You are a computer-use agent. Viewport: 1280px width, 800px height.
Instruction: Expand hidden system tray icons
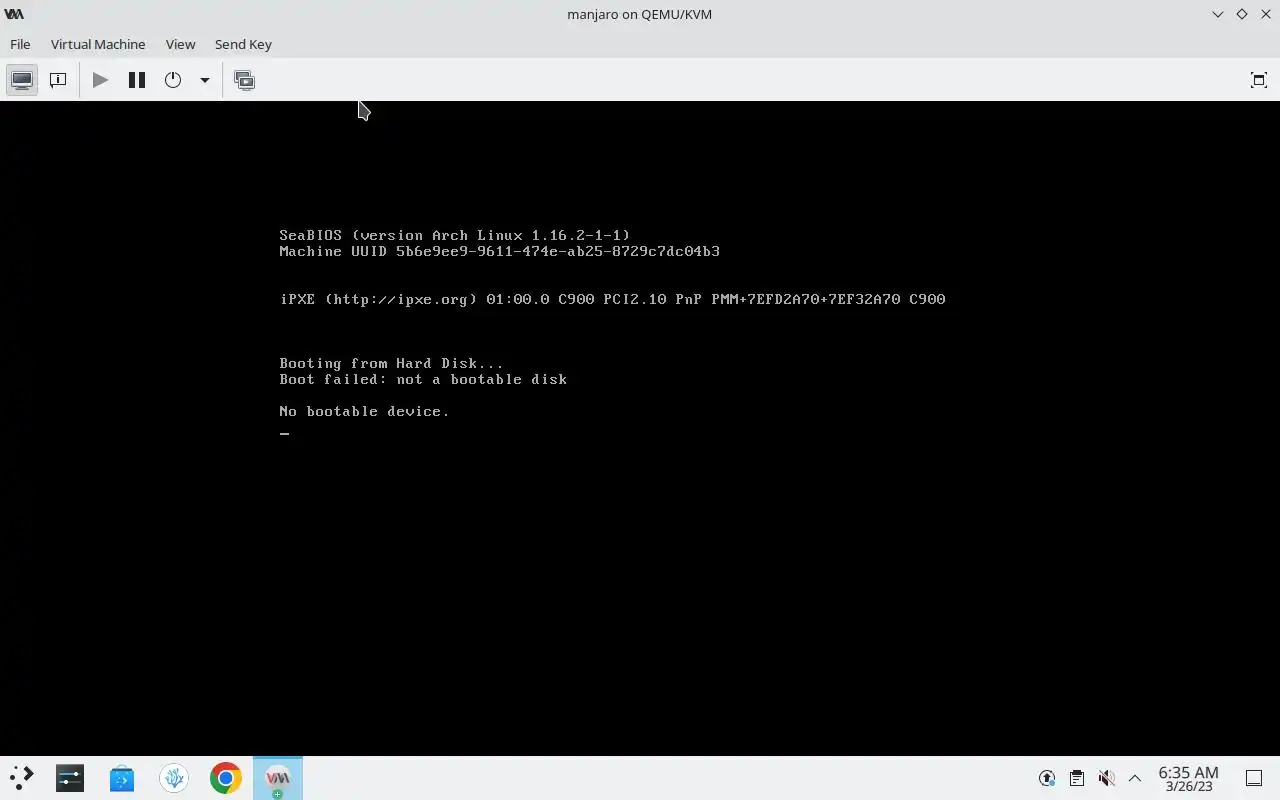click(x=1135, y=778)
